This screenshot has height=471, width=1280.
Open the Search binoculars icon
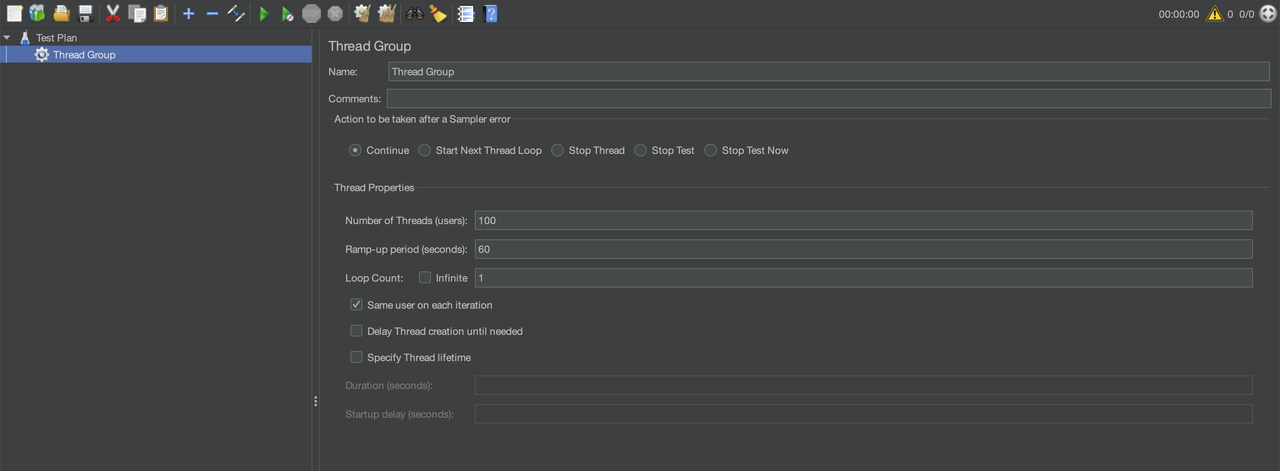tap(415, 14)
